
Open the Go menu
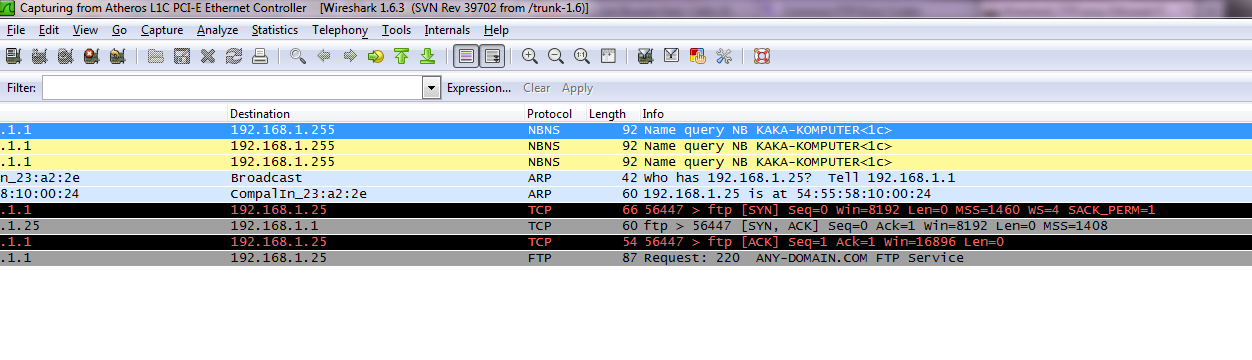coord(120,30)
